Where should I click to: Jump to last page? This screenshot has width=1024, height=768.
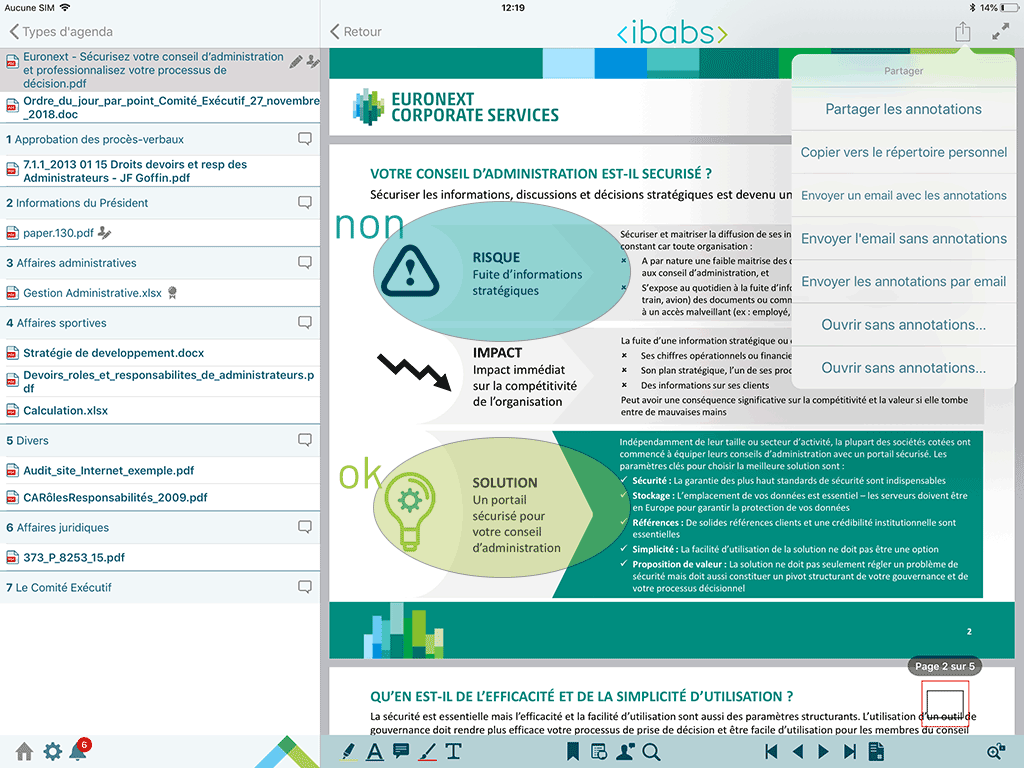click(x=850, y=752)
